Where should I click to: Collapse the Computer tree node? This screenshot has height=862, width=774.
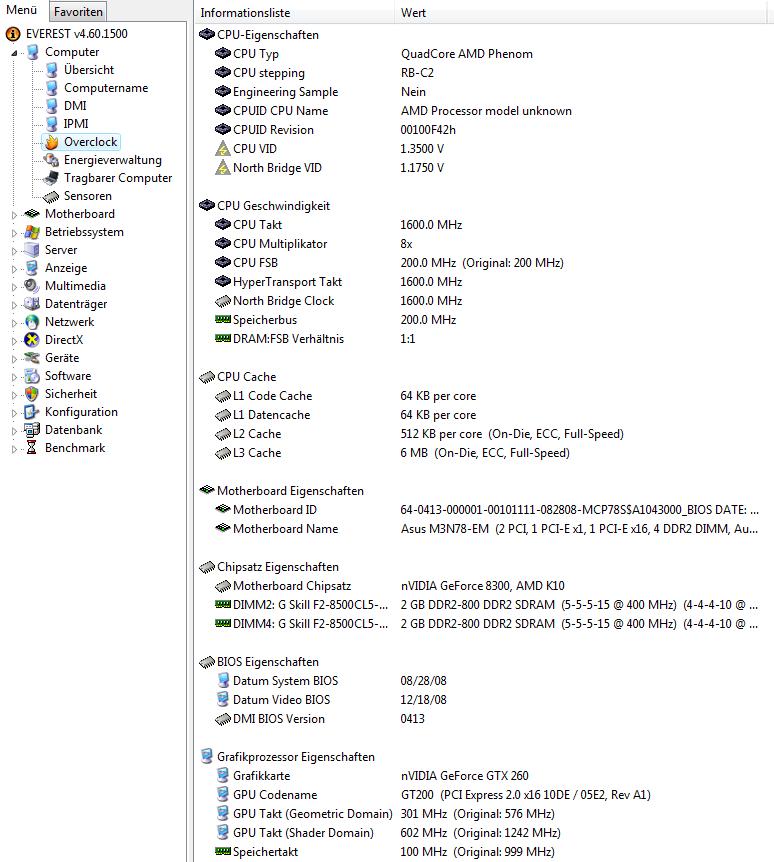tap(15, 53)
